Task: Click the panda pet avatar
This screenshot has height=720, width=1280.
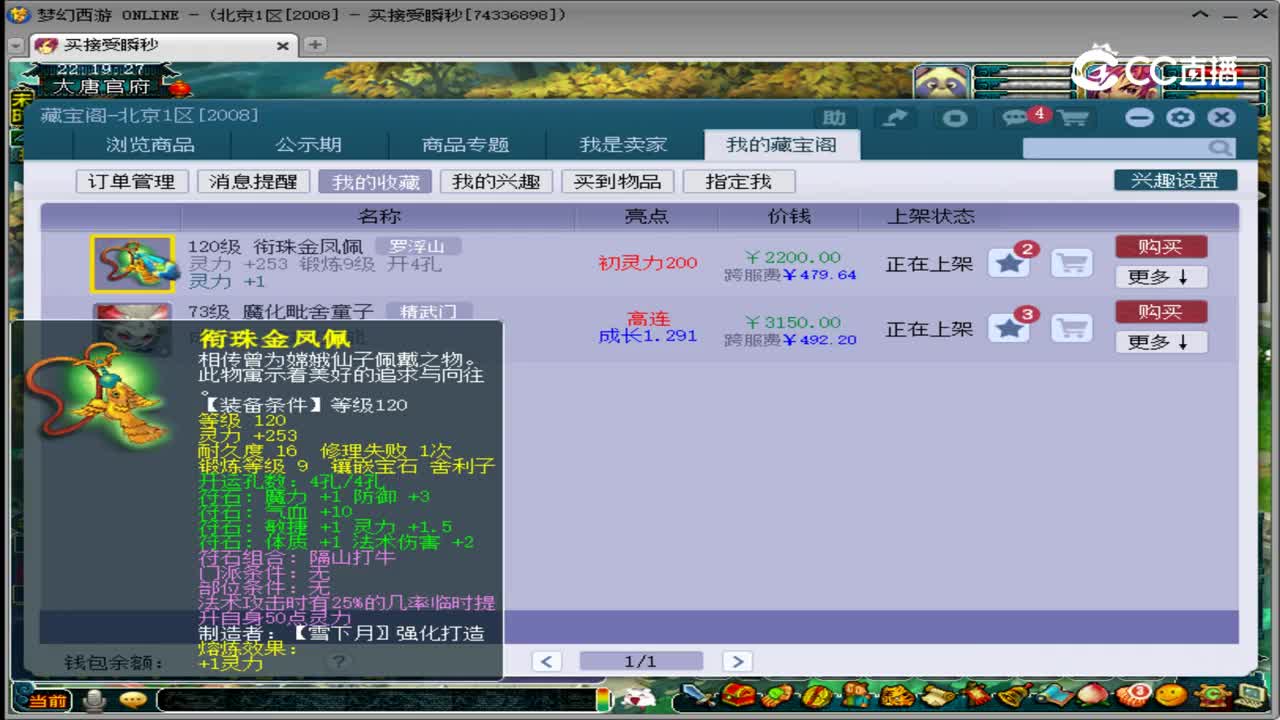Action: 942,82
